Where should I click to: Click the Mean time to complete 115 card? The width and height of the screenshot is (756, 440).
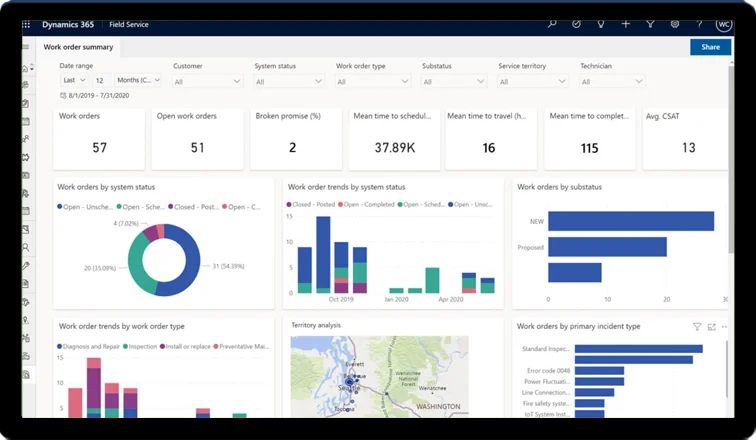(x=590, y=139)
